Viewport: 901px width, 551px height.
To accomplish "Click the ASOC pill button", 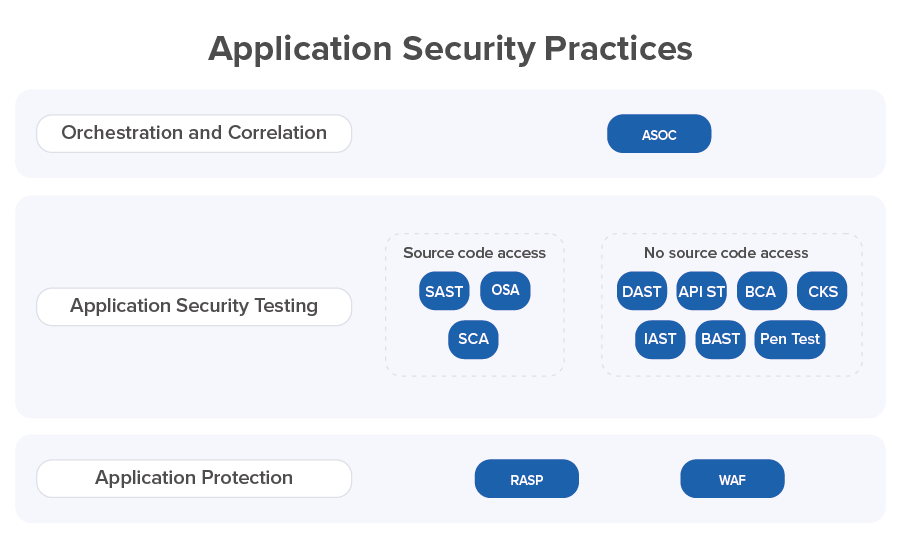I will [659, 134].
